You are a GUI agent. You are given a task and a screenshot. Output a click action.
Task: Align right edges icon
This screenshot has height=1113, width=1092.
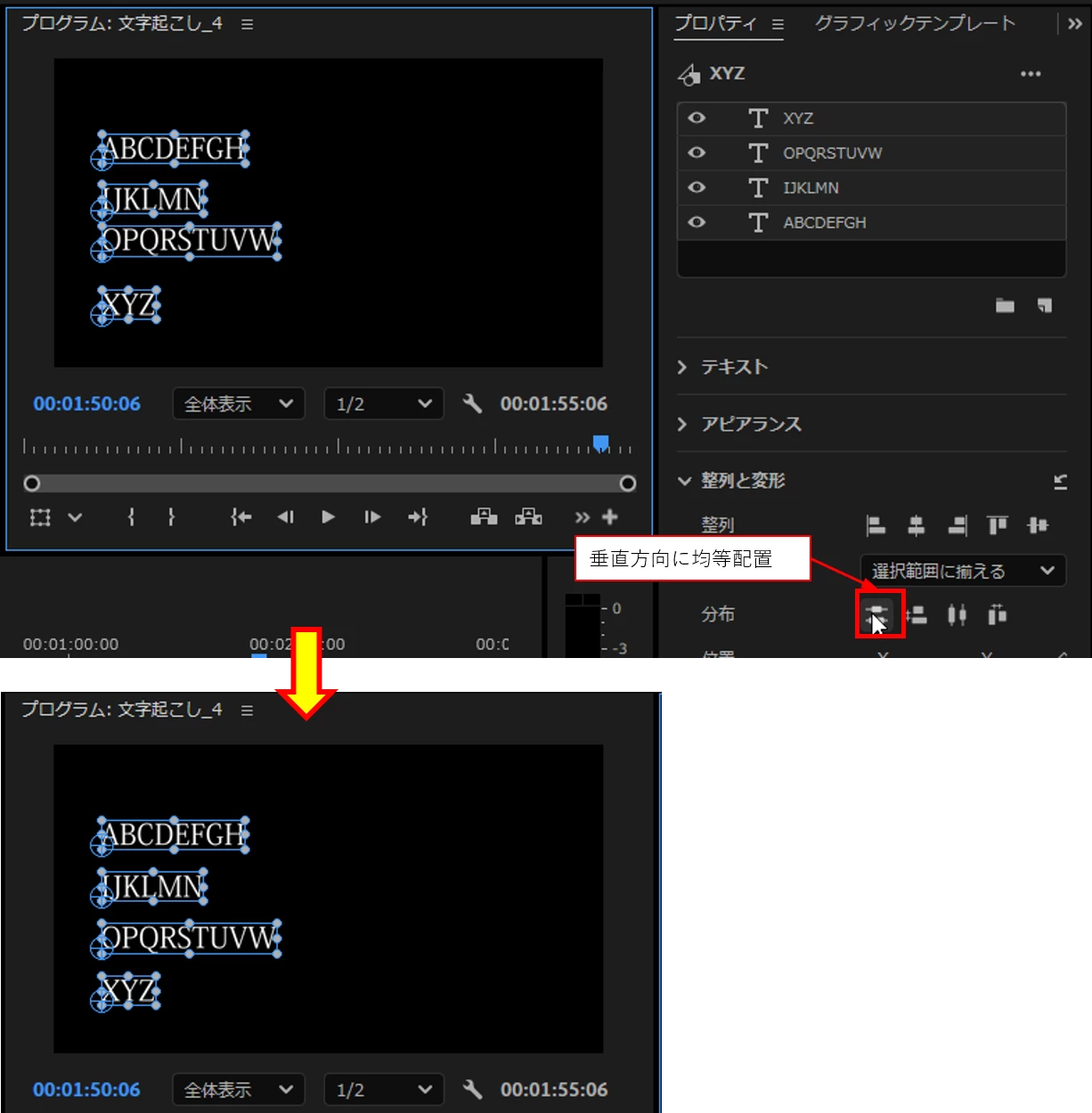point(957,525)
